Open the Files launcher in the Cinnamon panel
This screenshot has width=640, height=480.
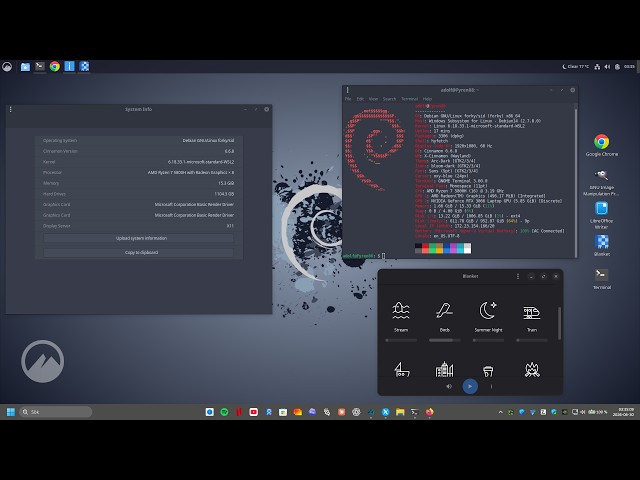pyautogui.click(x=25, y=67)
